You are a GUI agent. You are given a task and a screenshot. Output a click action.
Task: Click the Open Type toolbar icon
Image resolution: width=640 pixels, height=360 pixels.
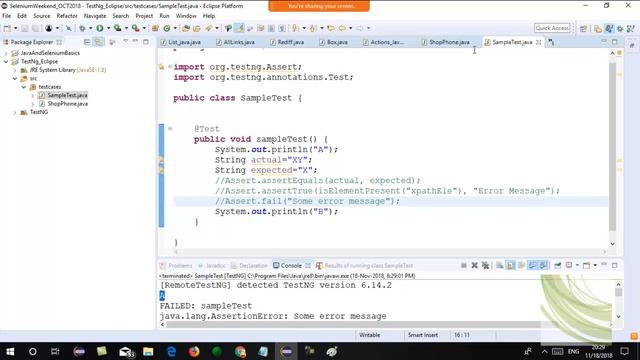tap(186, 28)
